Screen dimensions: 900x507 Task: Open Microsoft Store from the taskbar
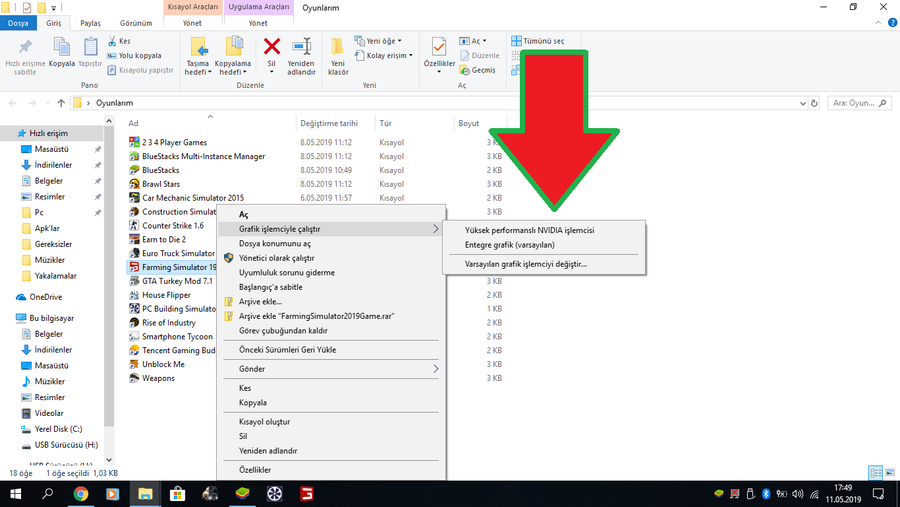pos(177,494)
